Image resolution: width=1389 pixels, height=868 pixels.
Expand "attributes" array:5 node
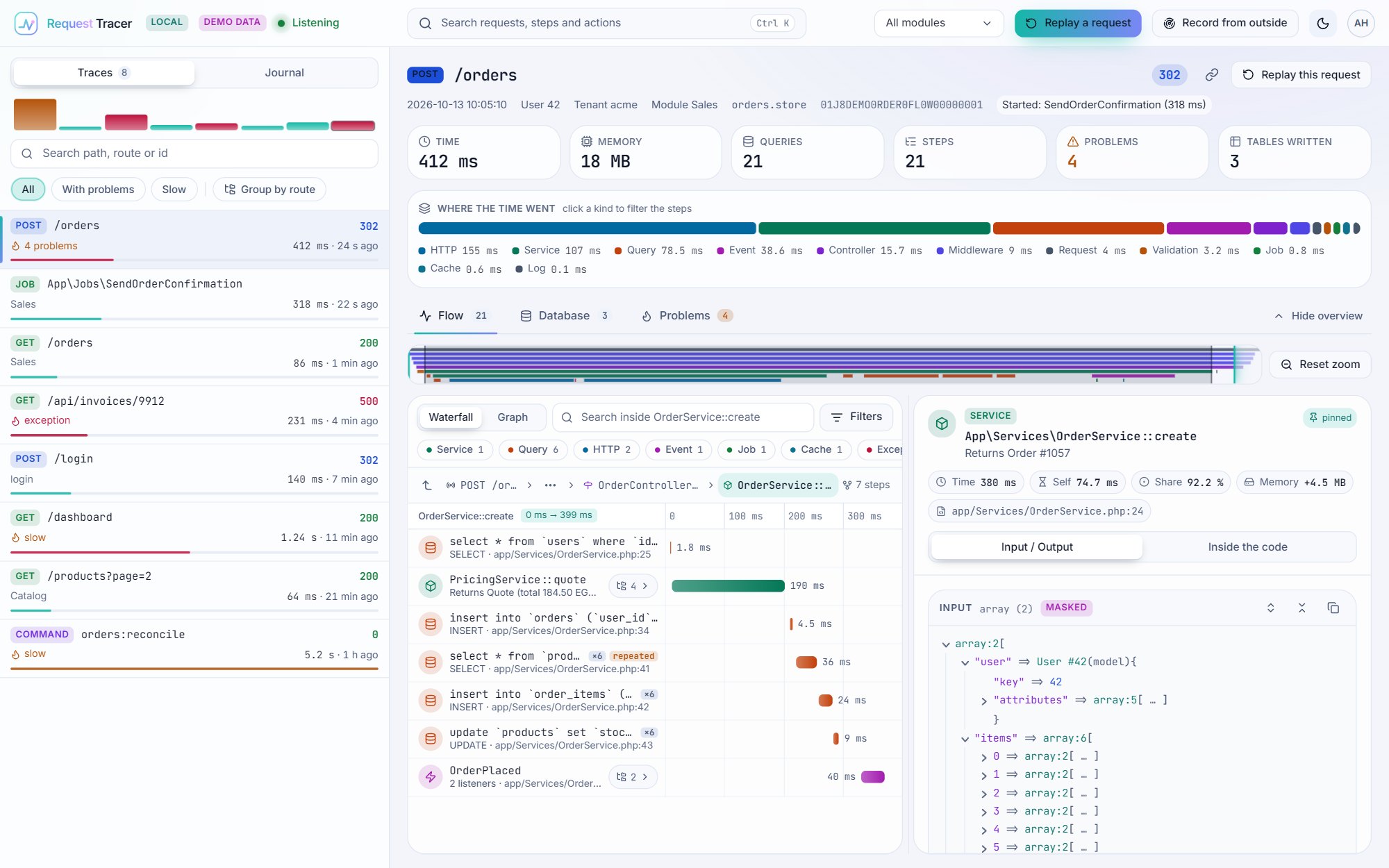tap(984, 701)
